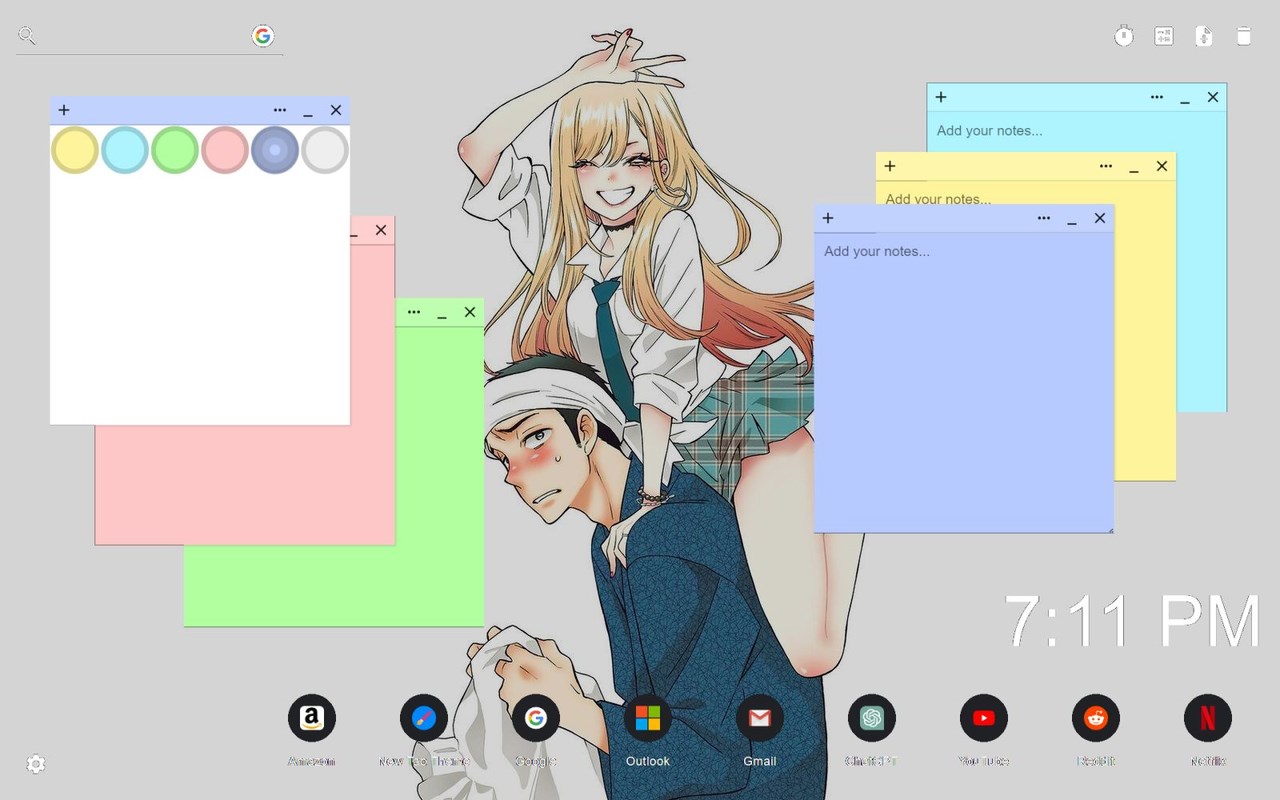Open the Google shortcut in the dock
This screenshot has height=800, width=1280.
(536, 718)
